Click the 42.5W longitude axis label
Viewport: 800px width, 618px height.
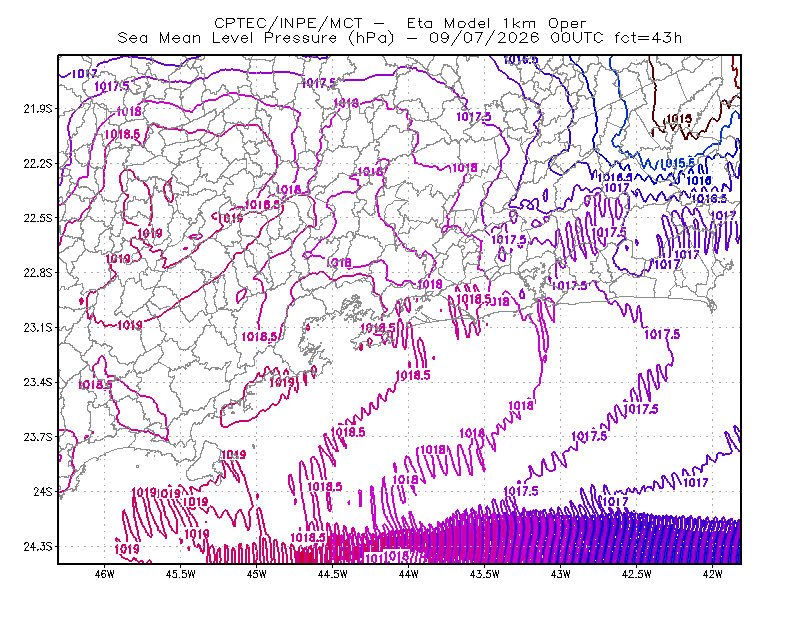click(636, 574)
